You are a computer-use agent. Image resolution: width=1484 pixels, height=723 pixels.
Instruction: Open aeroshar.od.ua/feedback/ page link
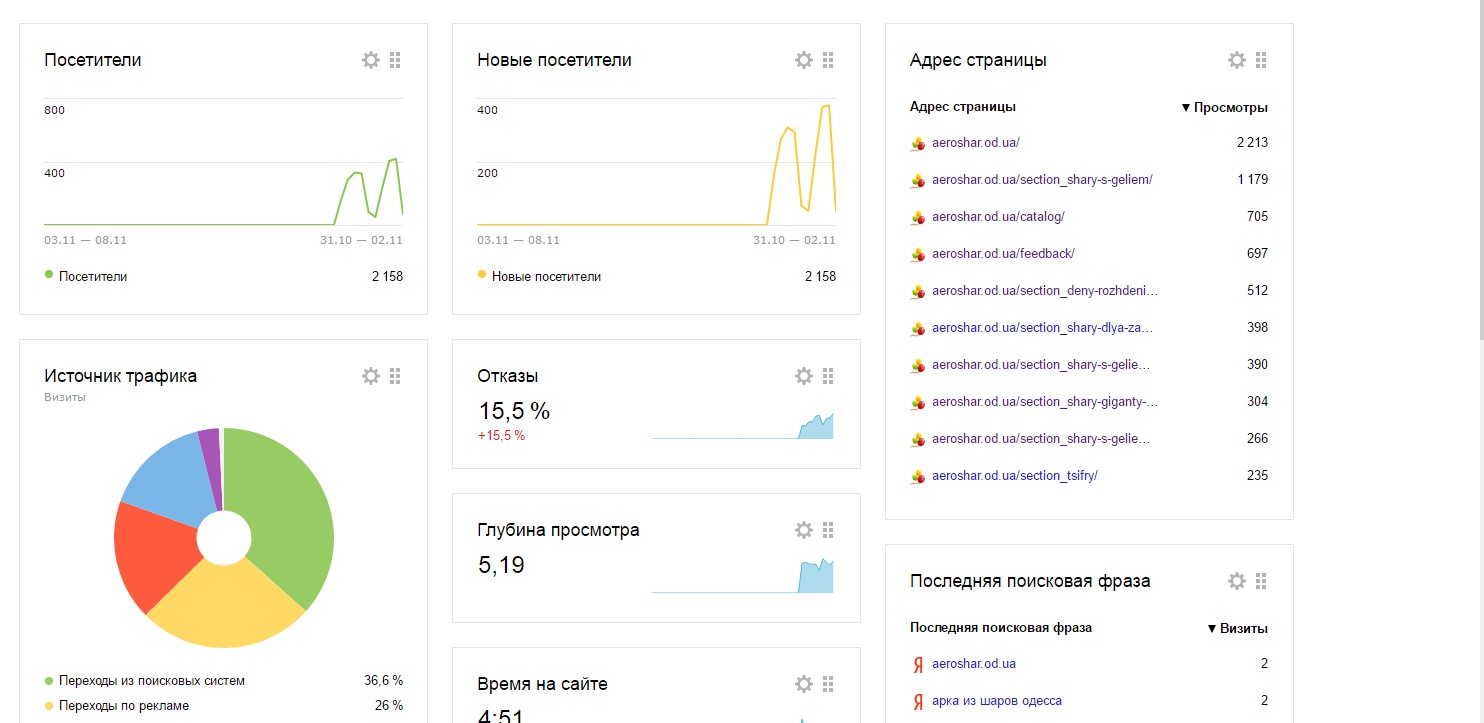(x=1003, y=254)
